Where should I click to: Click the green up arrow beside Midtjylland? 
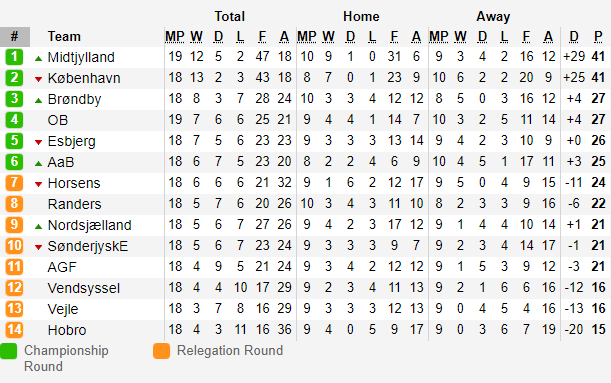tap(38, 59)
